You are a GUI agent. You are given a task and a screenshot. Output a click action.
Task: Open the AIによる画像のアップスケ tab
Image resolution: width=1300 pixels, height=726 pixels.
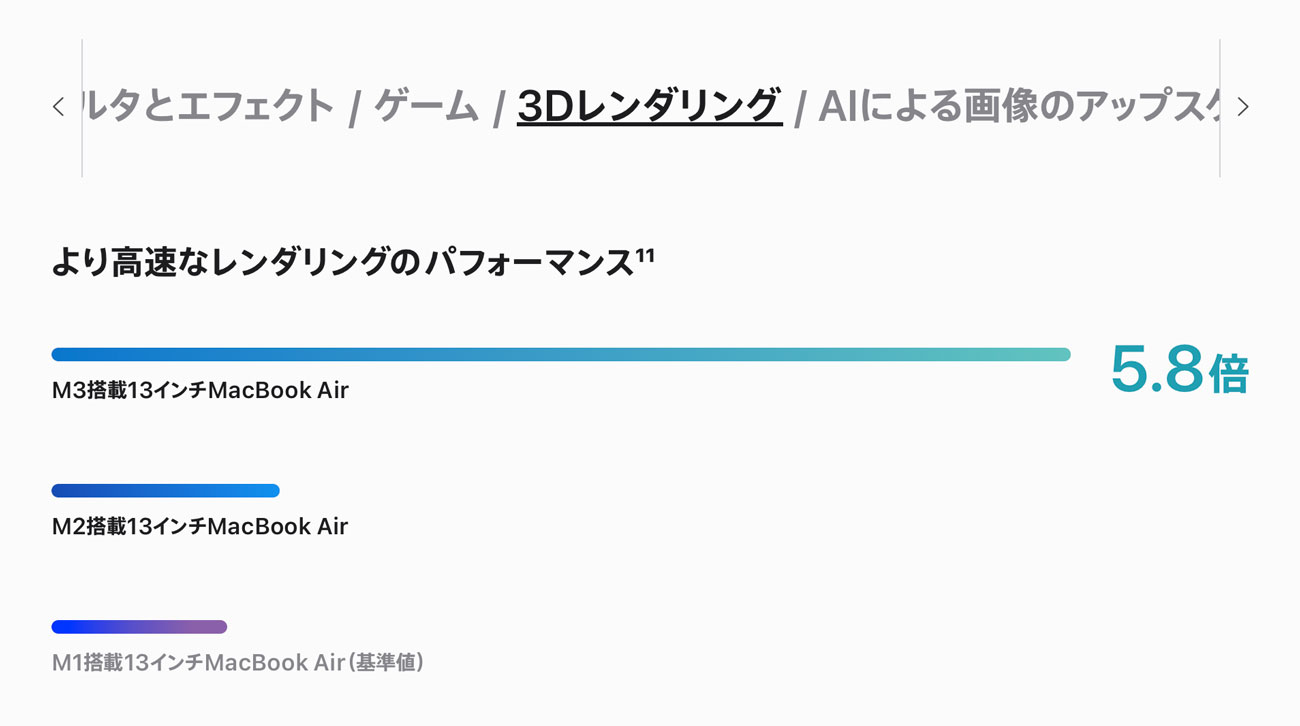(1018, 107)
